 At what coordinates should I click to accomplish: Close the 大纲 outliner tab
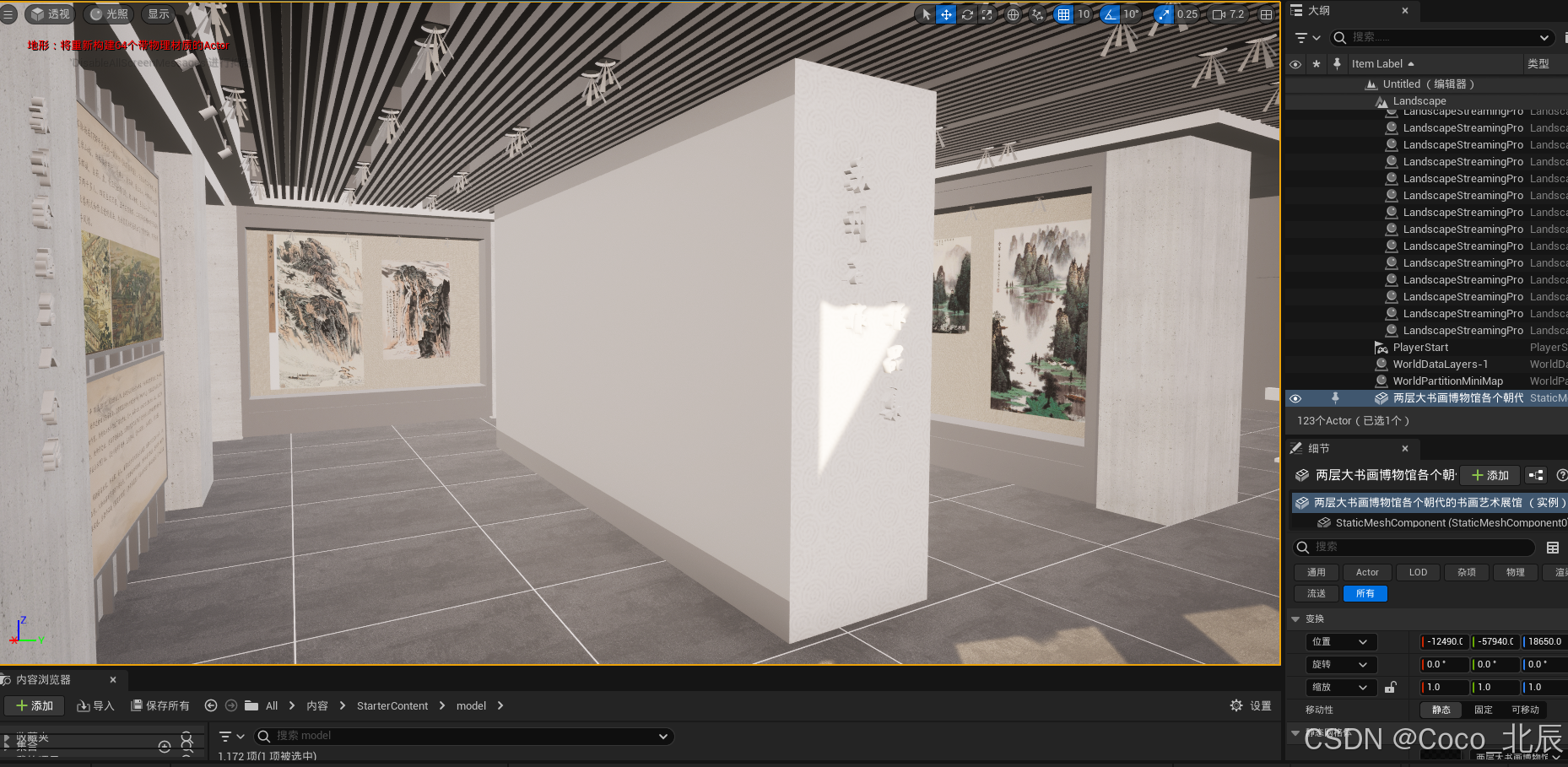click(x=1405, y=11)
